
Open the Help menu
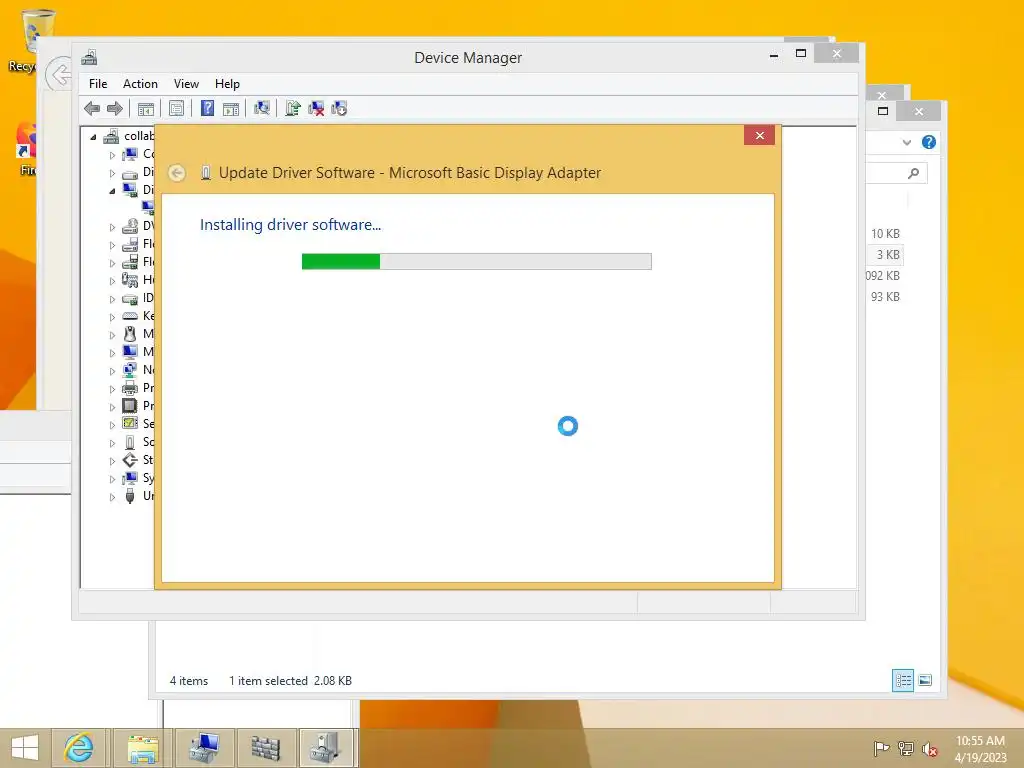point(227,84)
